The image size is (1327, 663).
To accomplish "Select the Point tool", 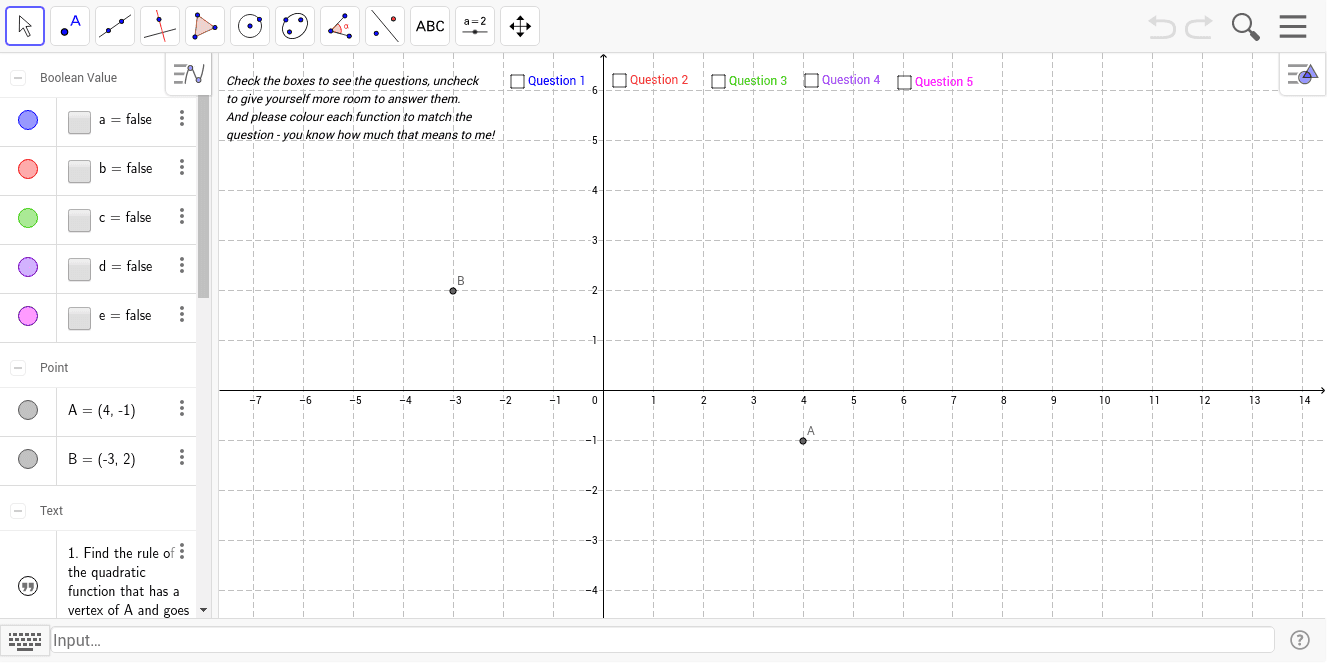I will point(70,26).
